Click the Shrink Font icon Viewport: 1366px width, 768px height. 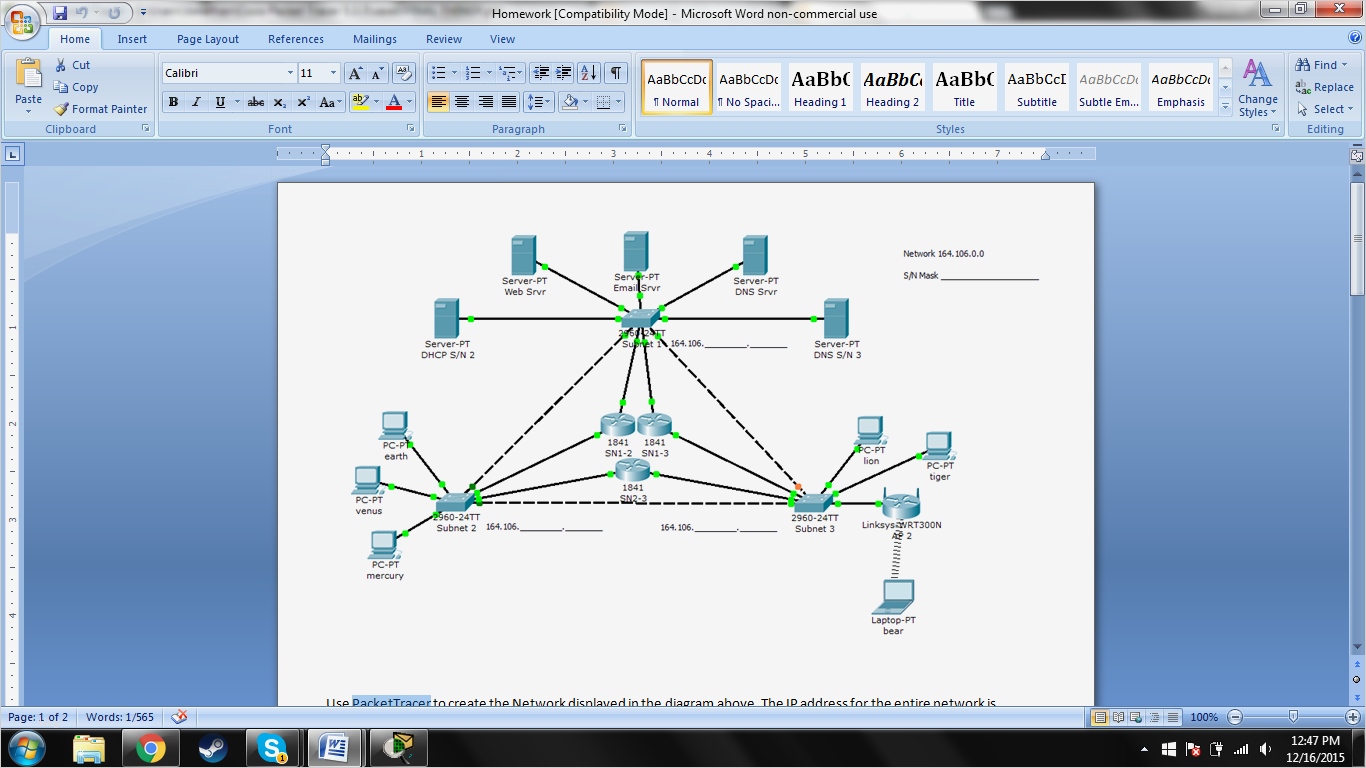(374, 72)
